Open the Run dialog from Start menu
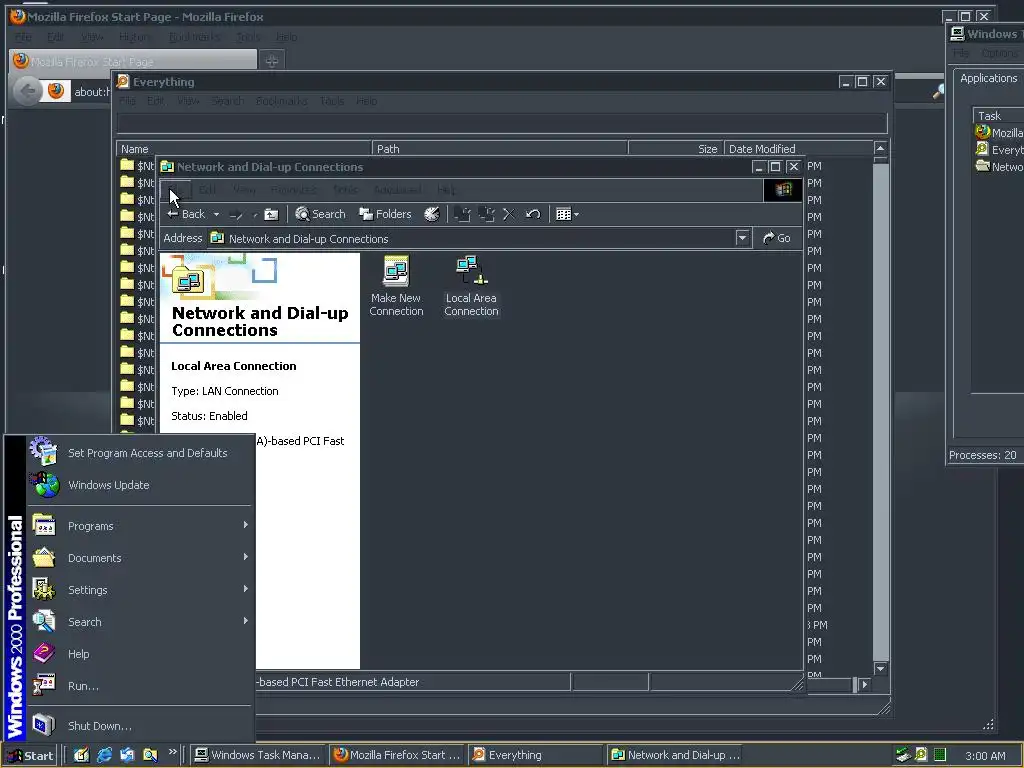Viewport: 1024px width, 768px height. (x=139, y=686)
